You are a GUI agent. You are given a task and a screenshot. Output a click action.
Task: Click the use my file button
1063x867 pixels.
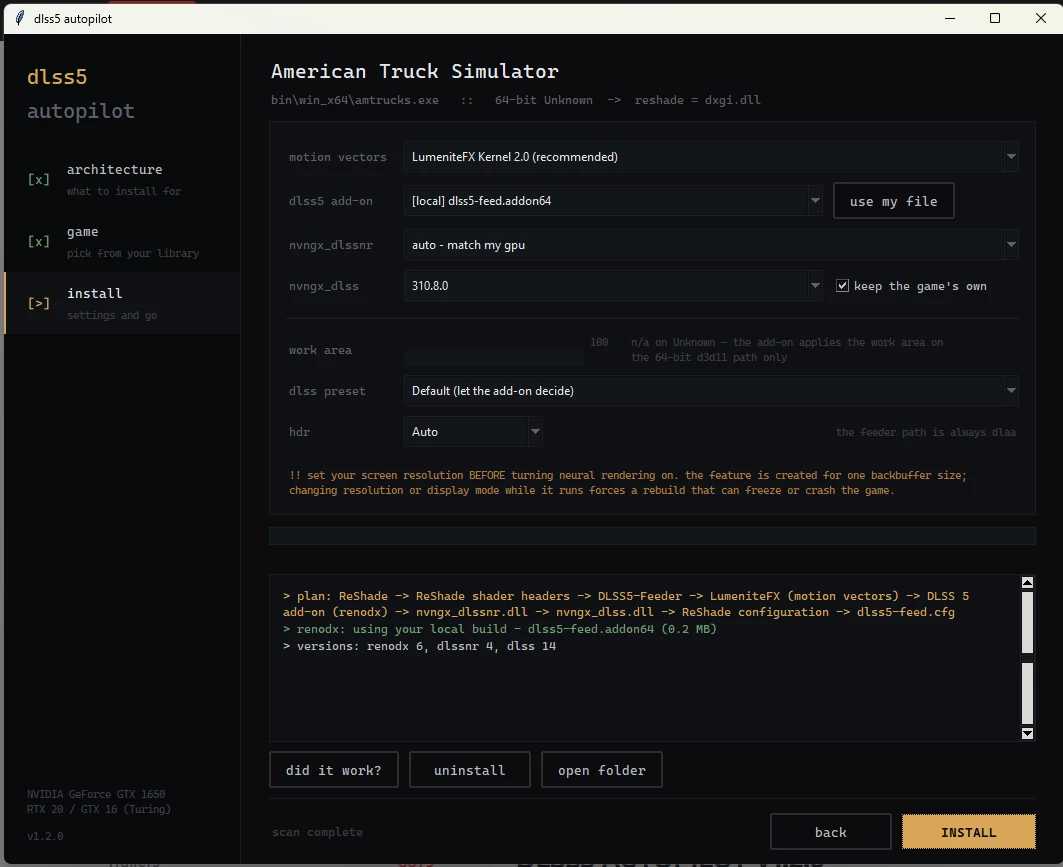coord(894,201)
